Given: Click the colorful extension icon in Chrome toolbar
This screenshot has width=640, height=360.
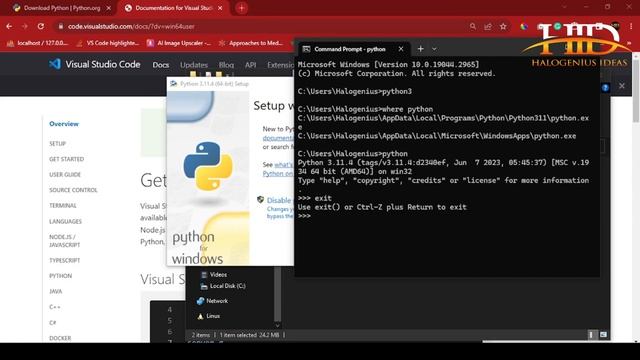Looking at the screenshot, I should tap(524, 27).
